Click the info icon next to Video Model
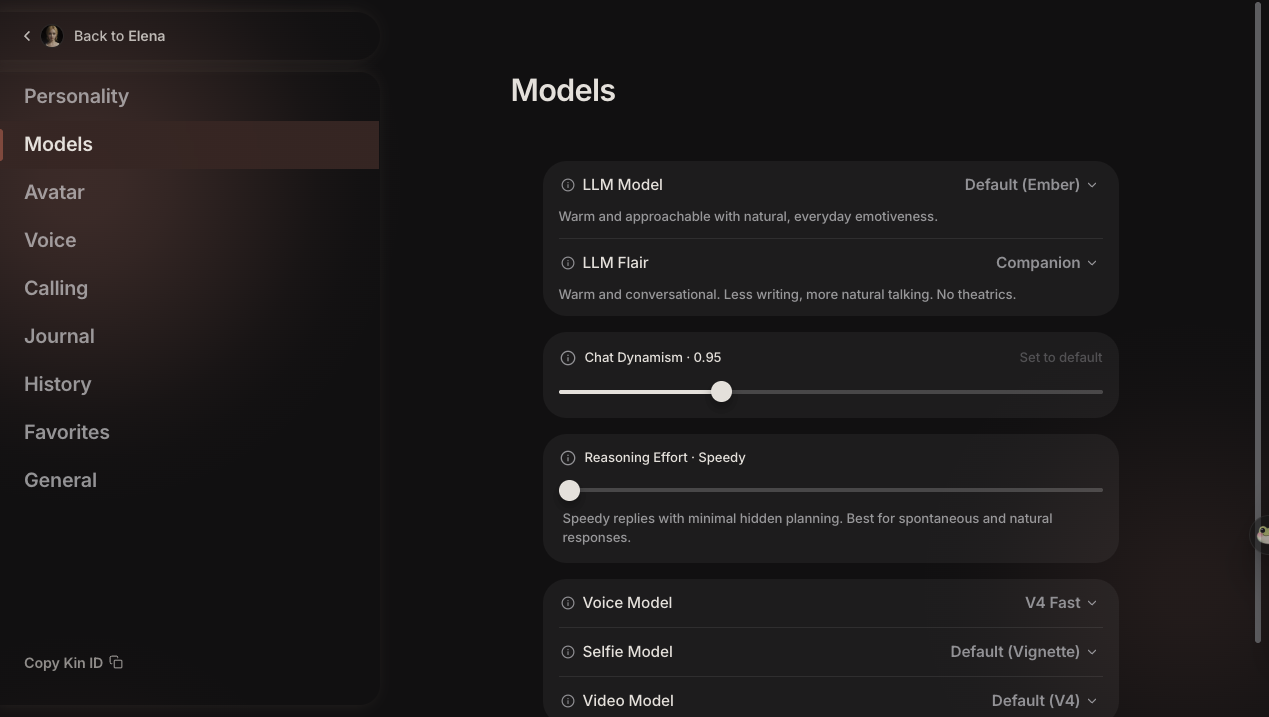Image resolution: width=1269 pixels, height=717 pixels. click(x=568, y=701)
